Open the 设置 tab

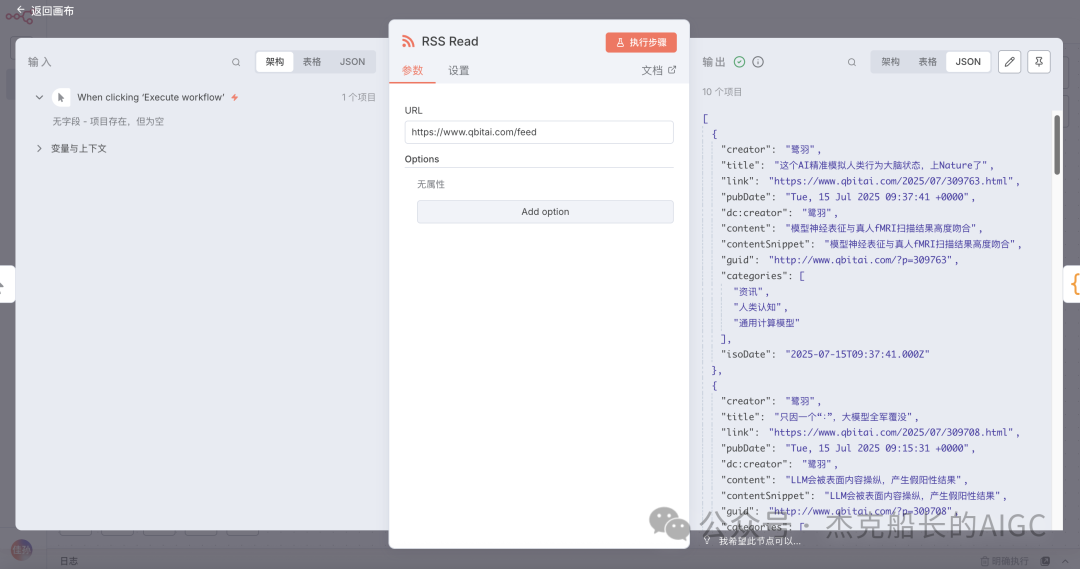(x=459, y=71)
